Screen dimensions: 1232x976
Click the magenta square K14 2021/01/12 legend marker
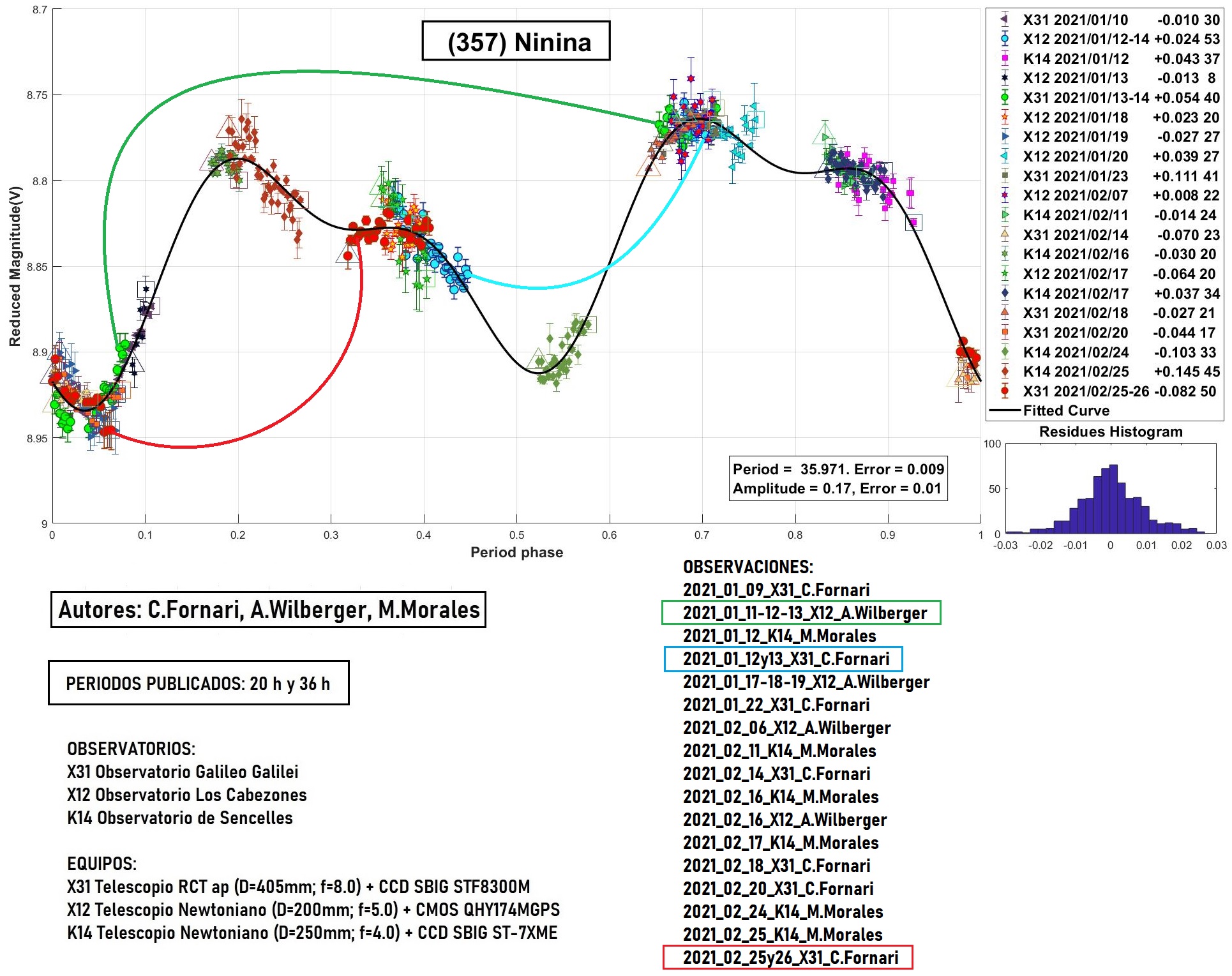click(1004, 59)
